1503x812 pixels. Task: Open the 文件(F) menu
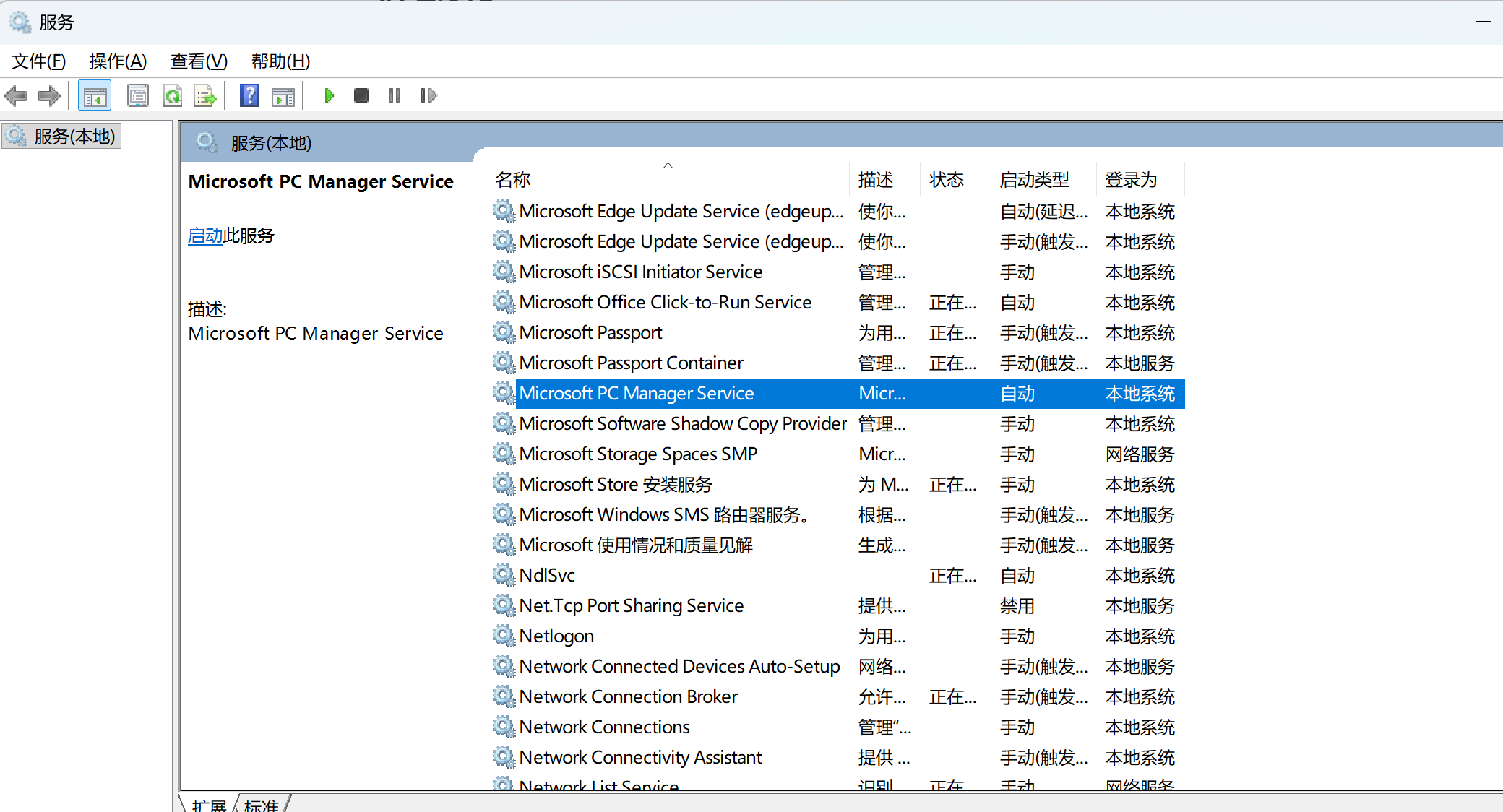pos(38,61)
